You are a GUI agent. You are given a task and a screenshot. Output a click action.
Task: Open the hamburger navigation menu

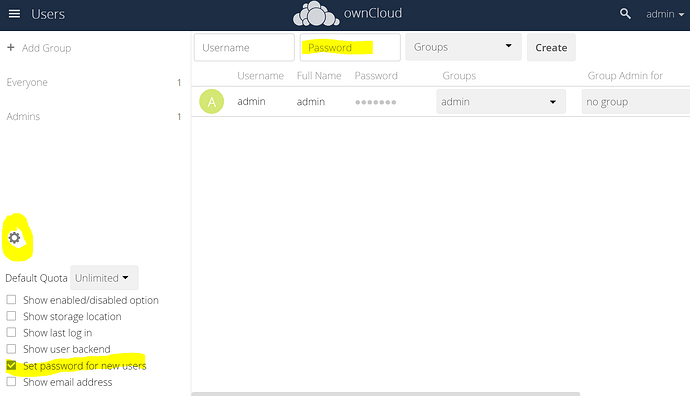point(15,14)
